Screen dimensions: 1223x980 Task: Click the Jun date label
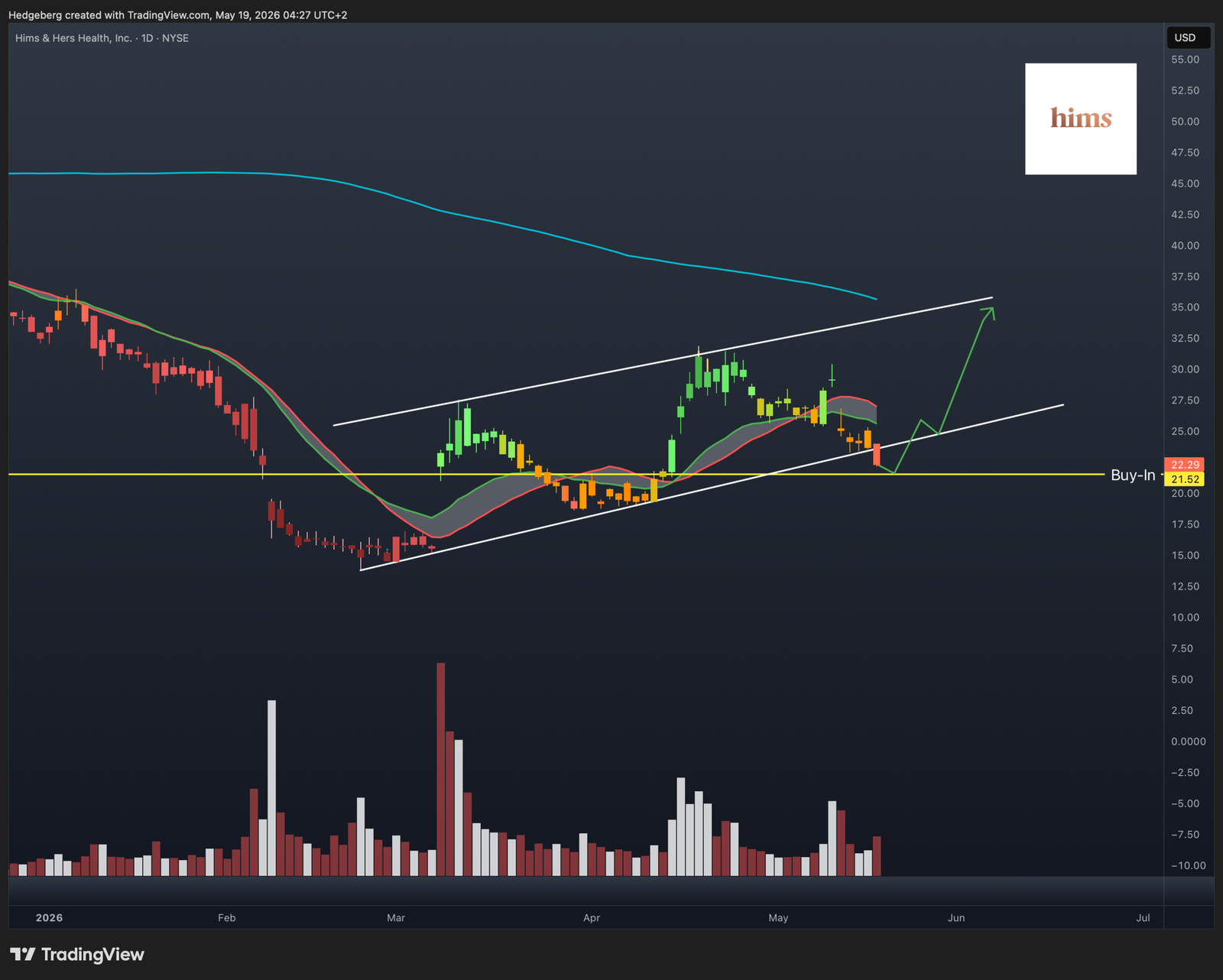[956, 917]
